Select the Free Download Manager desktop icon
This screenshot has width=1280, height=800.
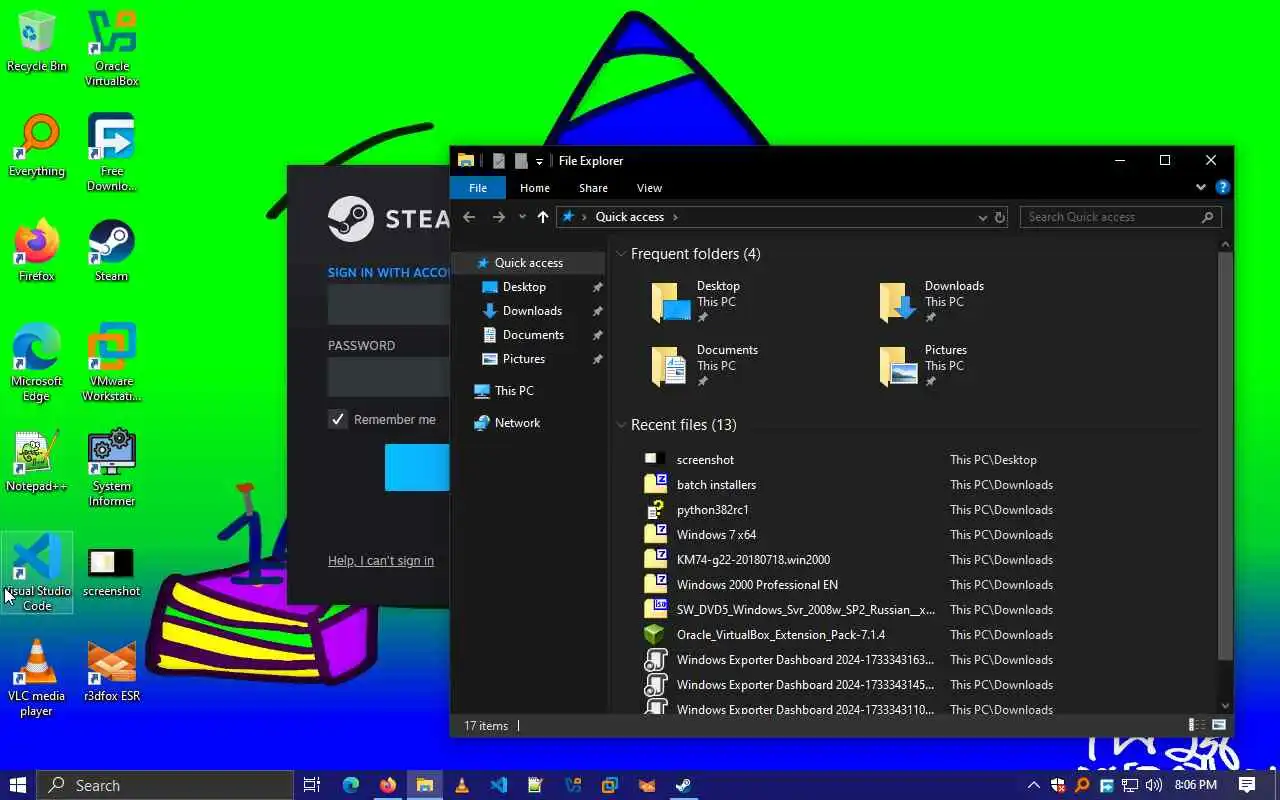[112, 153]
